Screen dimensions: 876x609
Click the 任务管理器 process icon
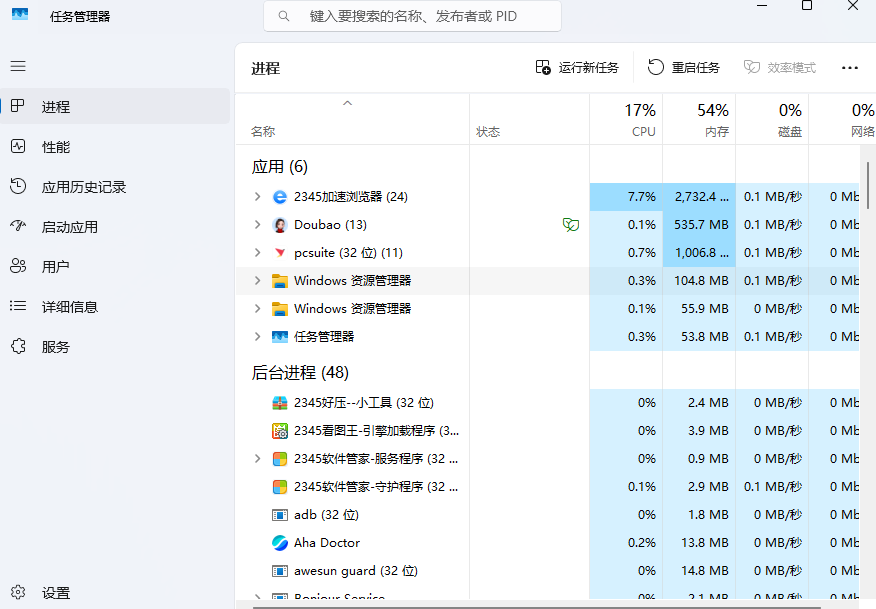tap(279, 336)
